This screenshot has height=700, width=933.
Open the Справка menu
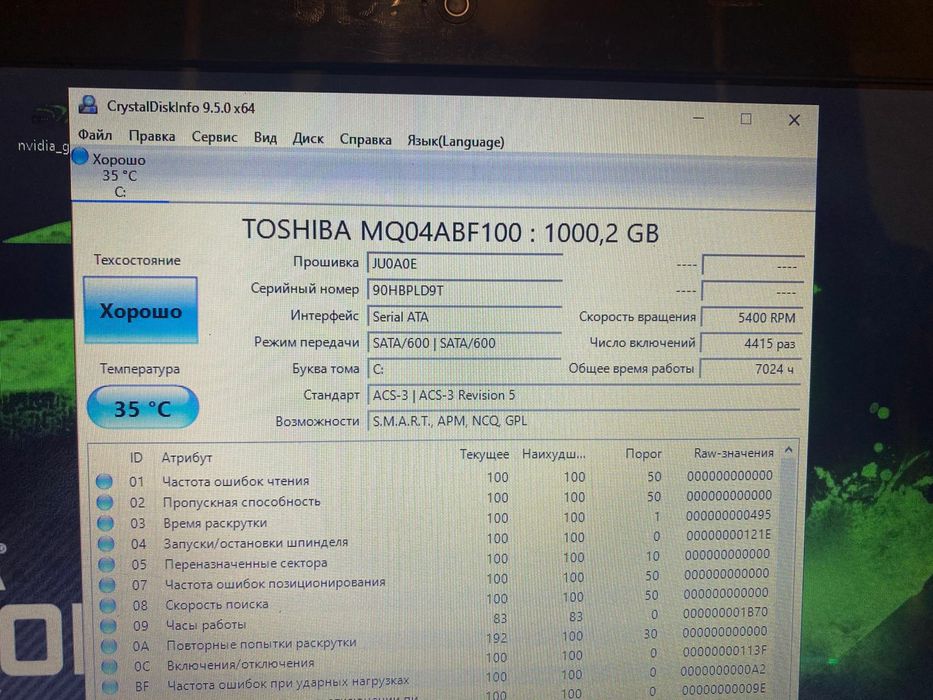click(x=365, y=139)
